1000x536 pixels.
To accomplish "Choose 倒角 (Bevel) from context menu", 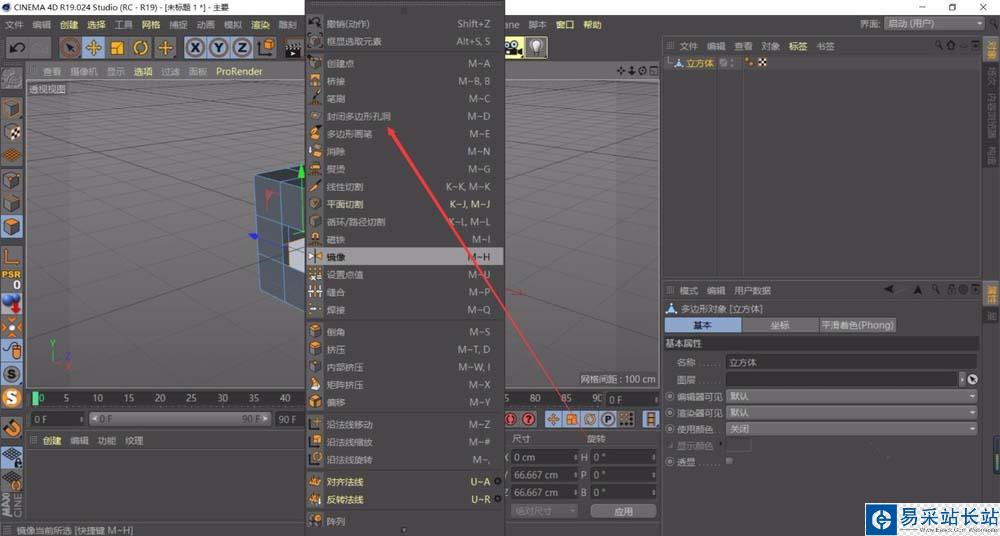I will (405, 332).
